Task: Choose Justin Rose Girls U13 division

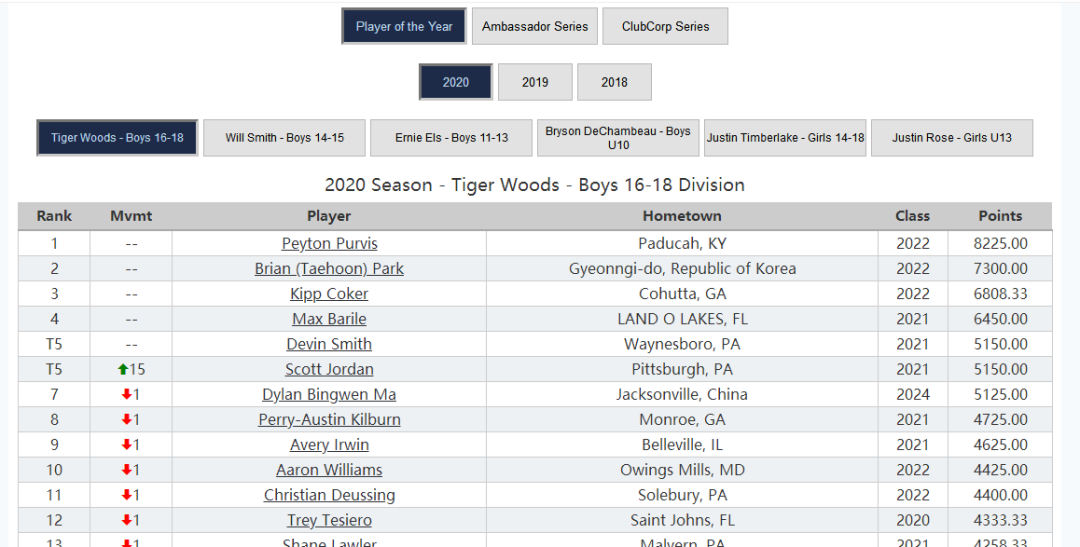Action: [x=952, y=138]
